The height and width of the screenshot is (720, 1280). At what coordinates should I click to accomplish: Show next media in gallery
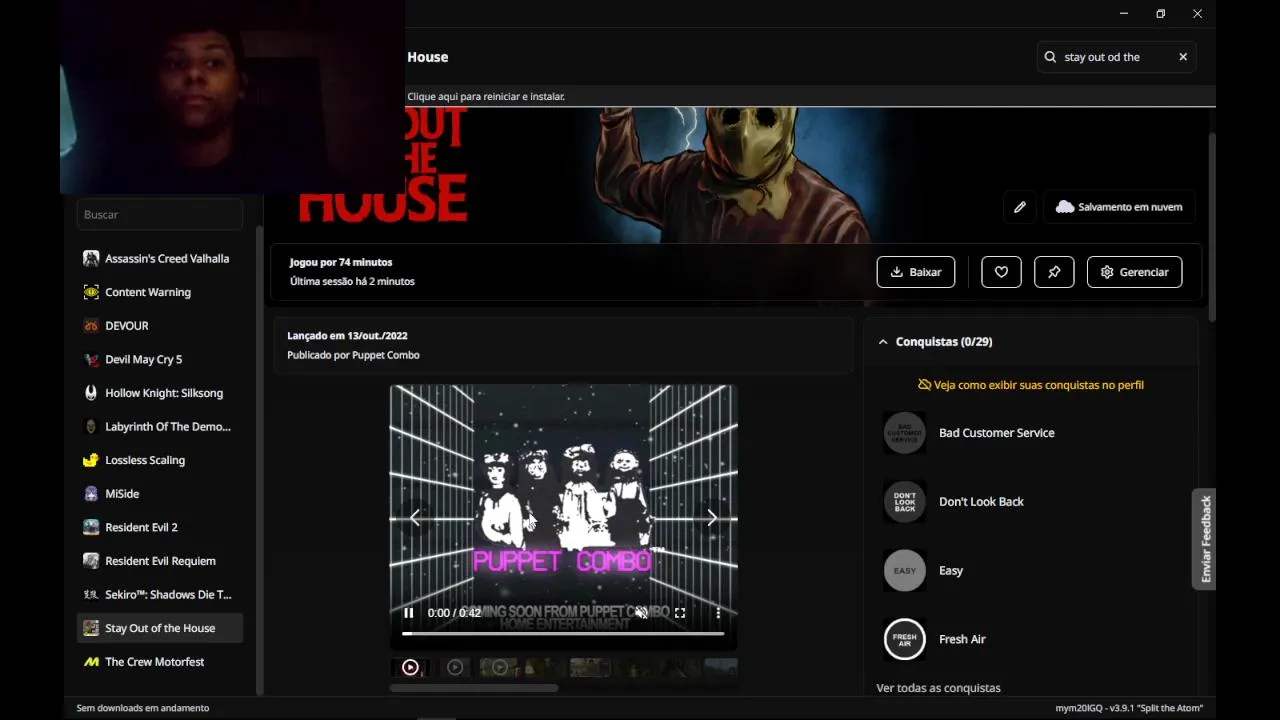coord(712,518)
